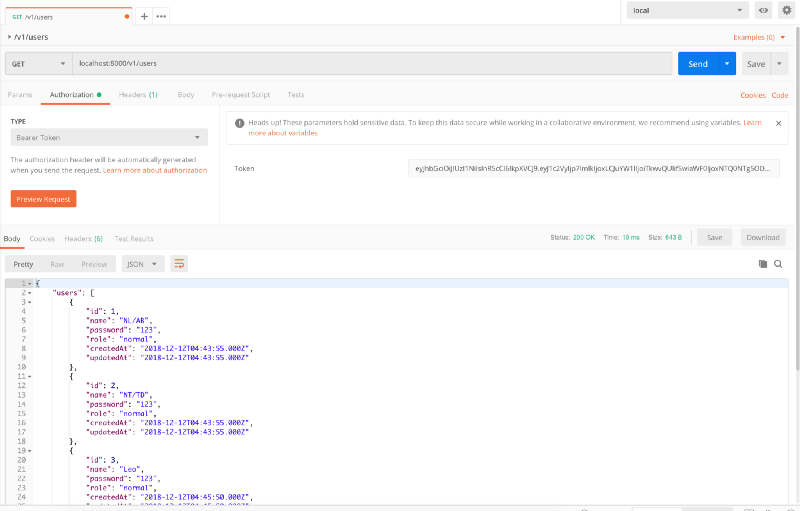Search the response body with magnifier icon
Screen dimensions: 800x511
778,264
